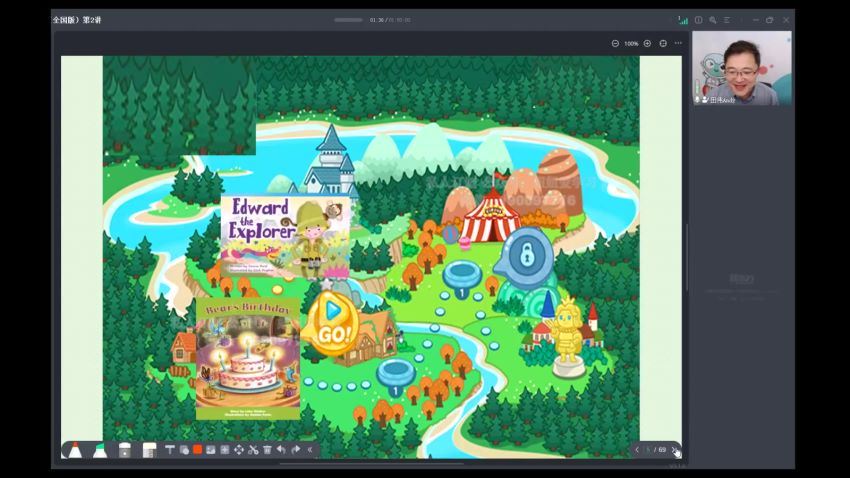The width and height of the screenshot is (850, 478).
Task: Pick the orange-red color swatch
Action: (x=197, y=449)
